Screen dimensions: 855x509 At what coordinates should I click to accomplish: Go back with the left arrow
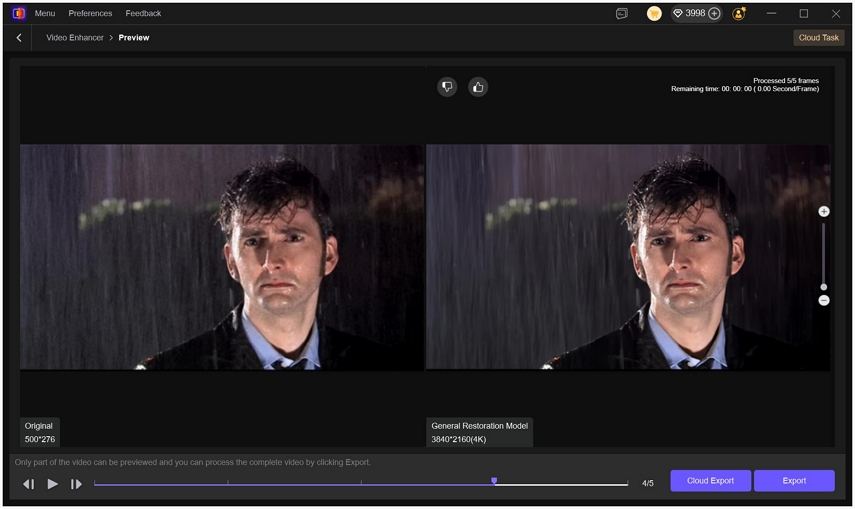[x=19, y=38]
